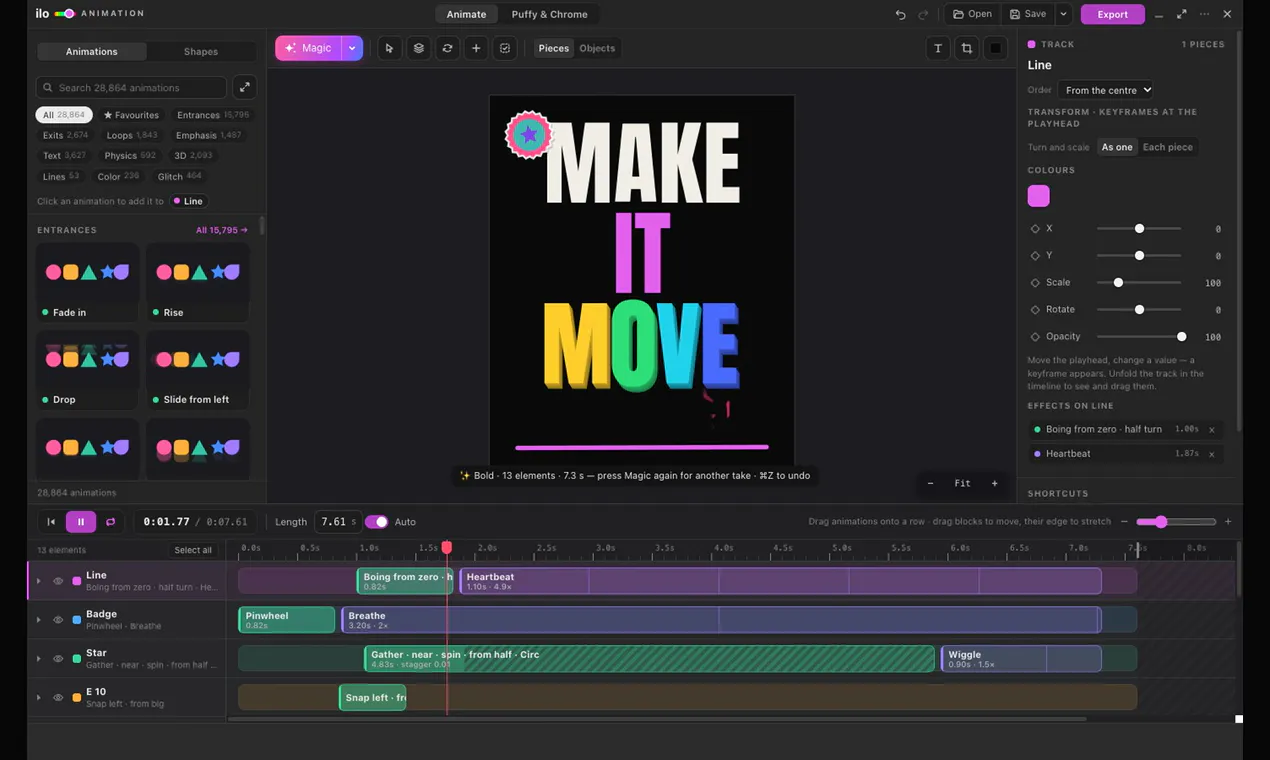Toggle the X keyframe diamond
The image size is (1270, 760).
tap(1035, 229)
